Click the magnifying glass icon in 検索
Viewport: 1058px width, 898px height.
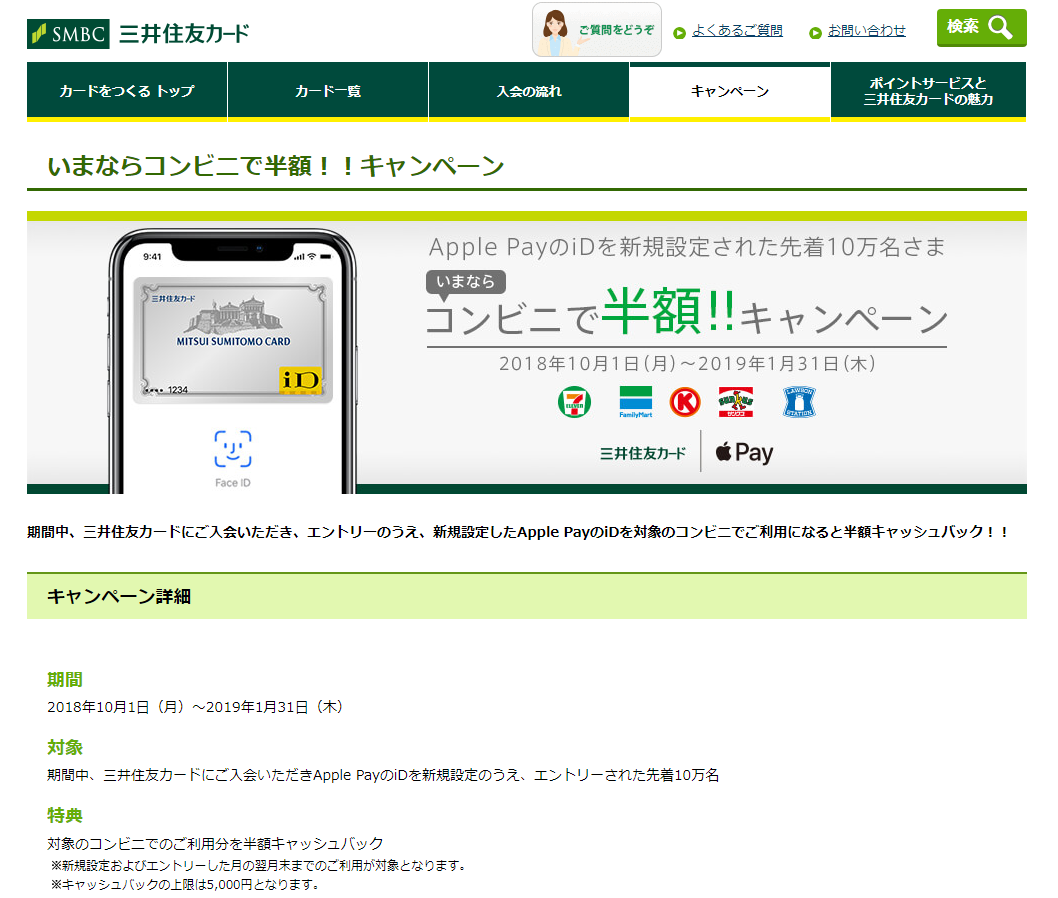coord(1001,28)
